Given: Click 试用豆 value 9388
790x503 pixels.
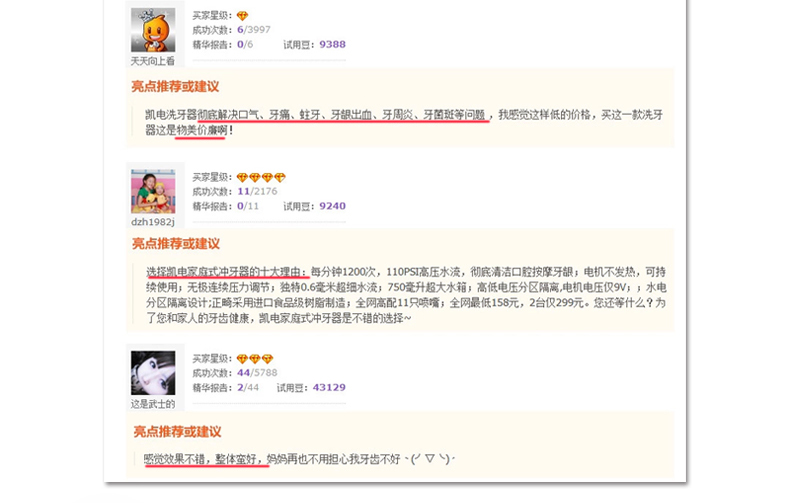Looking at the screenshot, I should point(333,44).
